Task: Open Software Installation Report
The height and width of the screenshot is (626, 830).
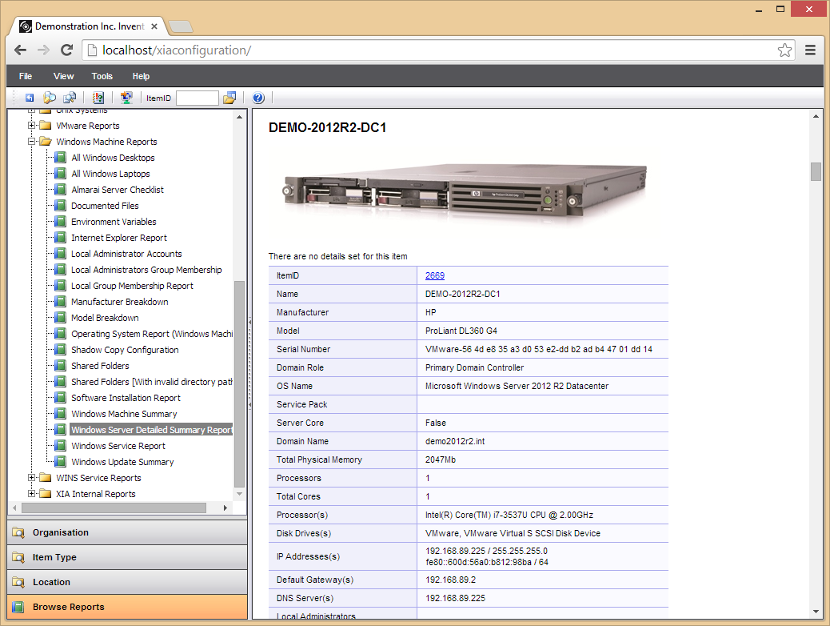Action: (x=126, y=397)
